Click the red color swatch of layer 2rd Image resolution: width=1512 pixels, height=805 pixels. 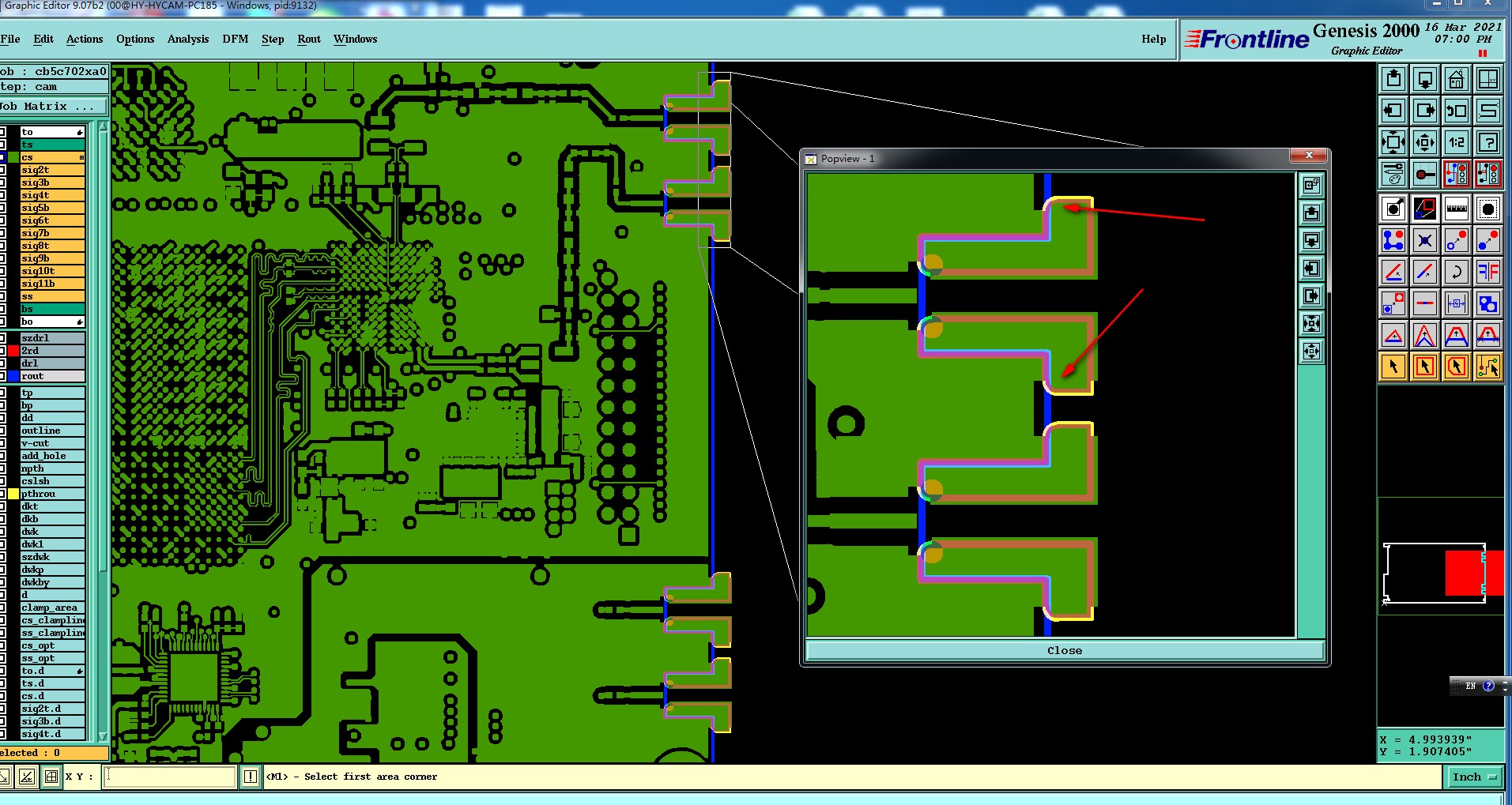[13, 351]
